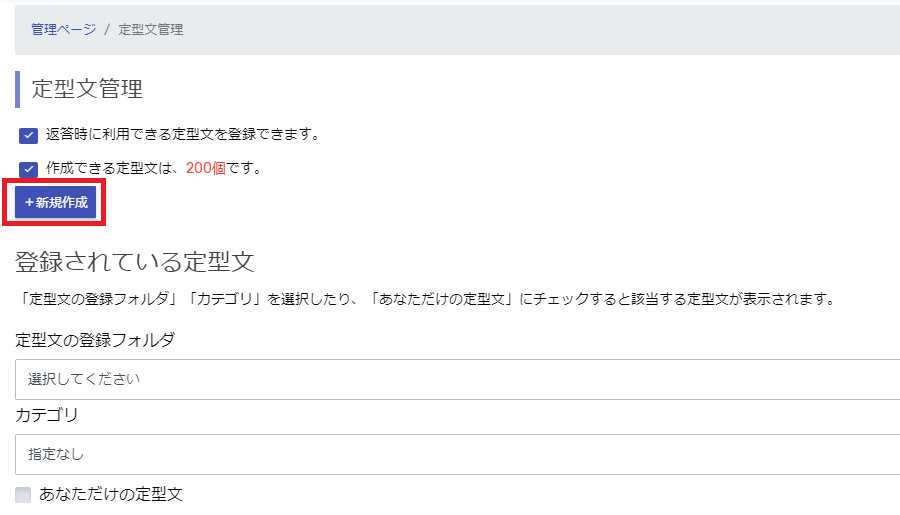Image resolution: width=900 pixels, height=515 pixels.
Task: Open the 管理ページ breadcrumb link
Action: tap(64, 29)
